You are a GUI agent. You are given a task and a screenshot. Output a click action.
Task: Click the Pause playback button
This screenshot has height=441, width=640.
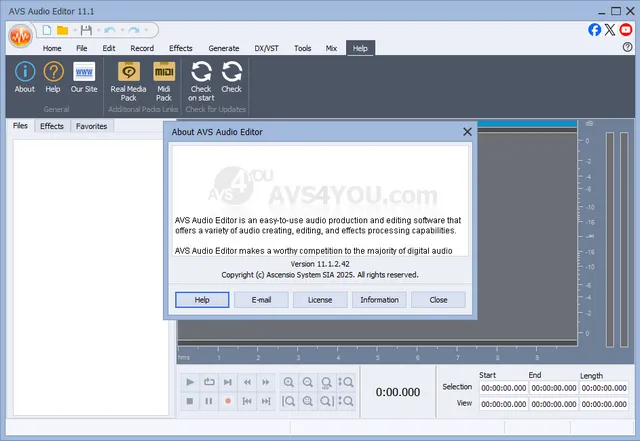209,401
